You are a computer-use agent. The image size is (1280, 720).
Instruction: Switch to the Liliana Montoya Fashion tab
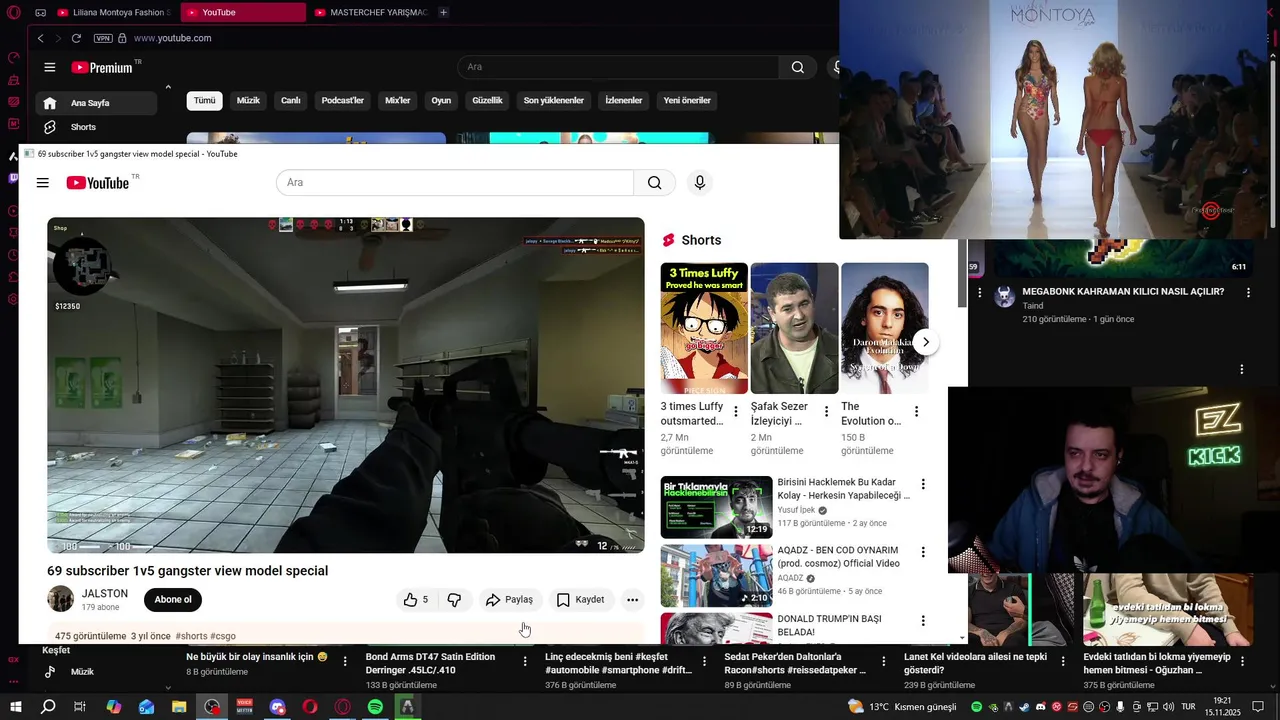(x=114, y=12)
